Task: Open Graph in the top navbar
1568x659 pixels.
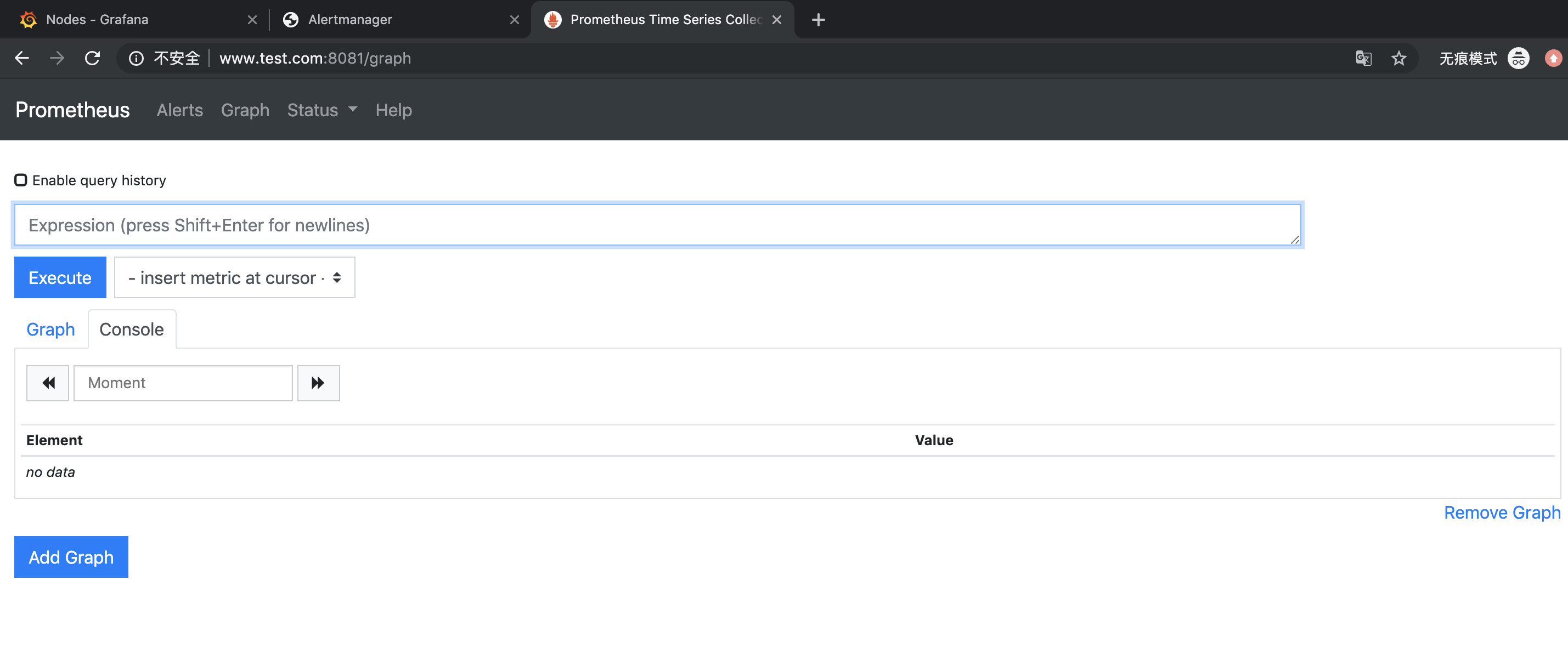Action: (245, 110)
